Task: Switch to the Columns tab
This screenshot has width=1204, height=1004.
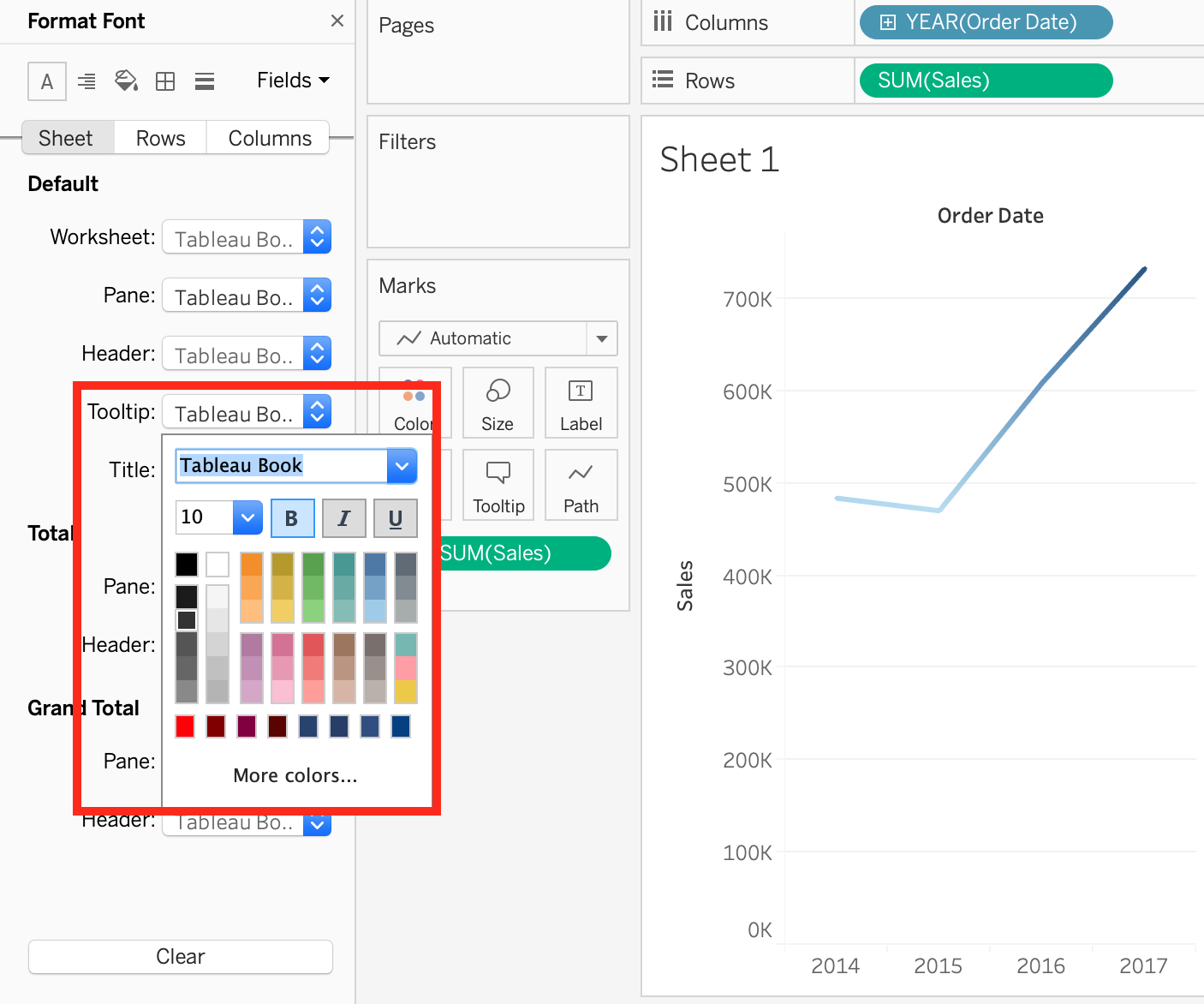Action: [x=270, y=138]
